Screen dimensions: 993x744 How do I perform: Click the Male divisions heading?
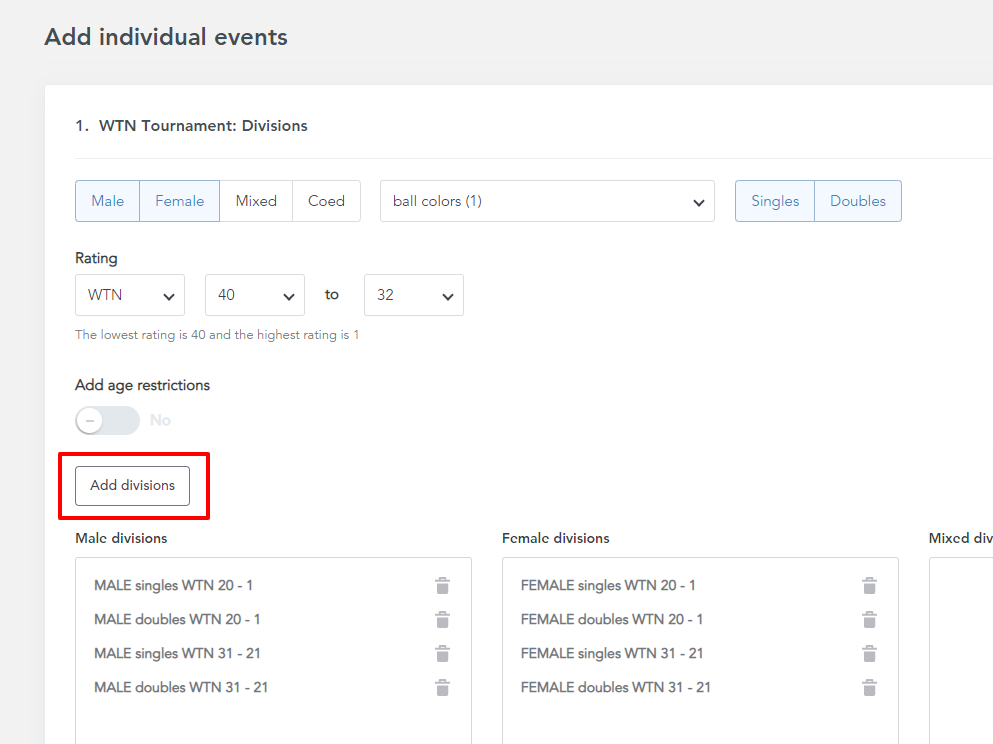click(121, 538)
